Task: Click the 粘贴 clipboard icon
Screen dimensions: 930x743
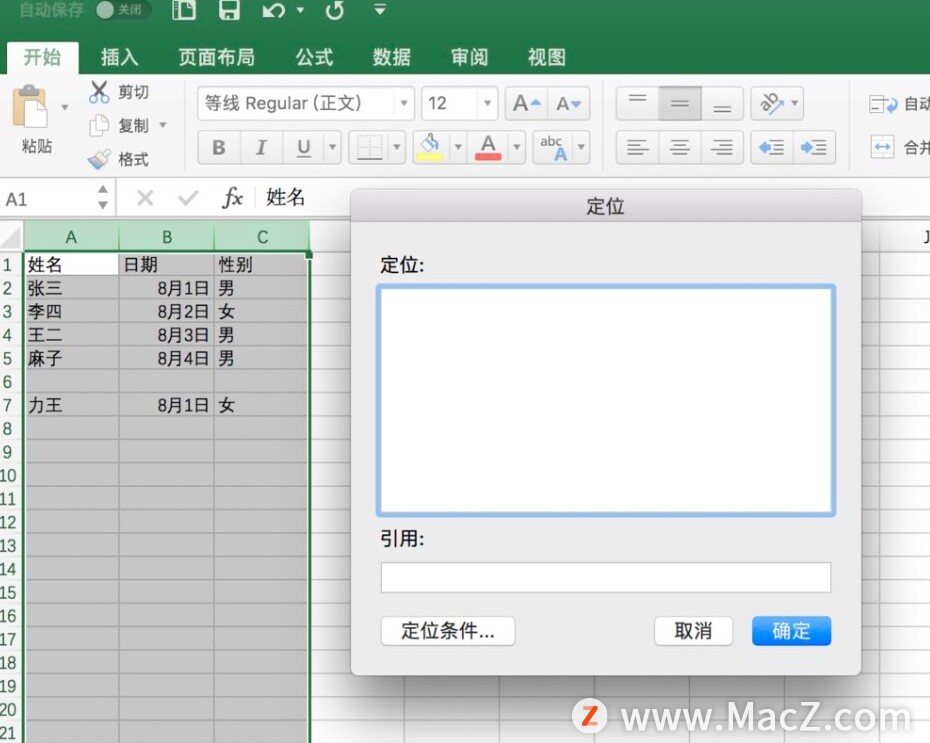Action: [x=30, y=106]
